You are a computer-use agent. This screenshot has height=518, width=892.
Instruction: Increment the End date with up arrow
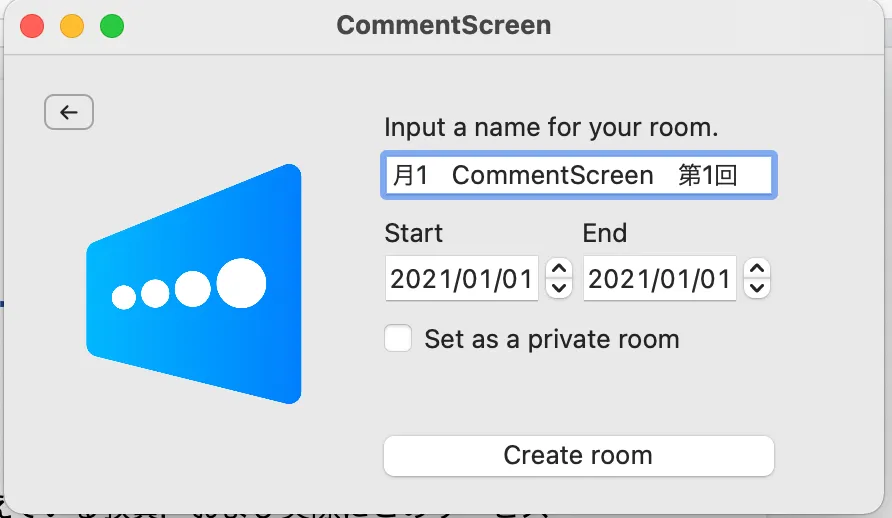[758, 268]
